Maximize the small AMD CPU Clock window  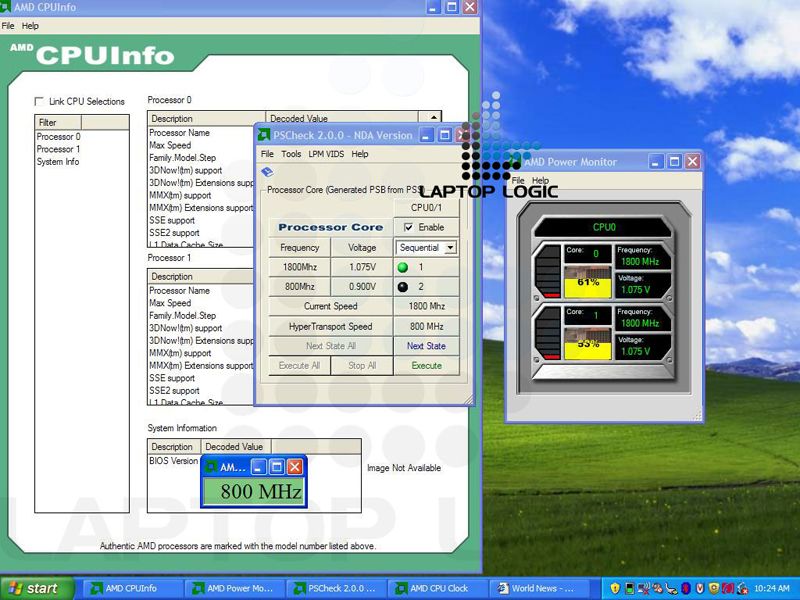tap(277, 467)
